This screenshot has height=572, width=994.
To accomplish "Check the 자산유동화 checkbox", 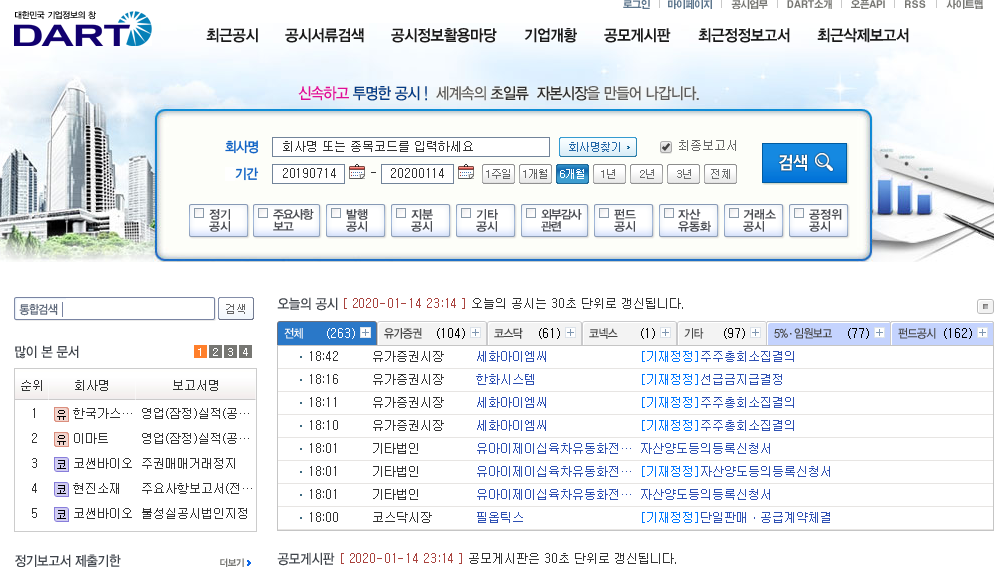I will point(669,214).
